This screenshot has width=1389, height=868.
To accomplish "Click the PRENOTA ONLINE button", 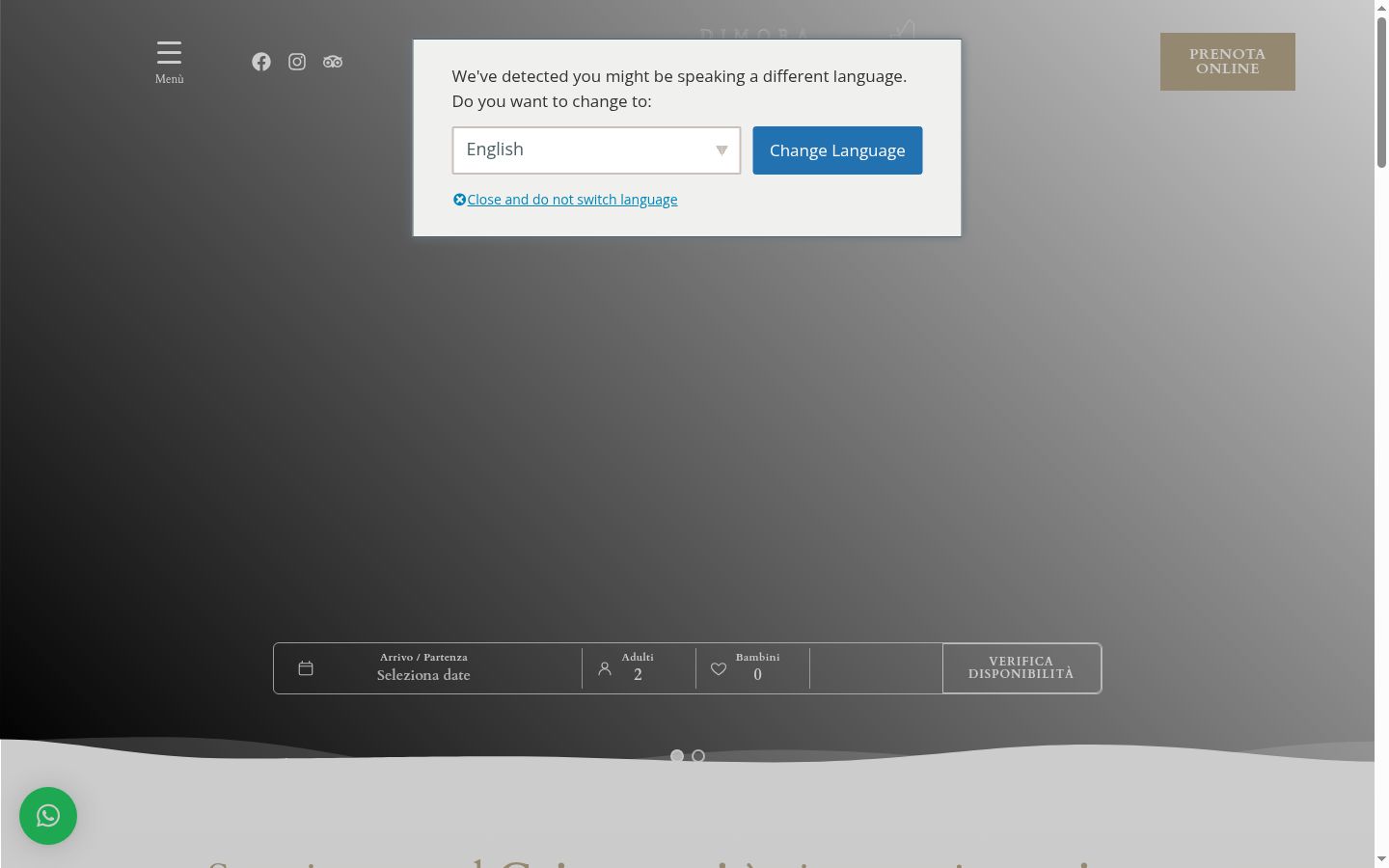I will 1227,62.
